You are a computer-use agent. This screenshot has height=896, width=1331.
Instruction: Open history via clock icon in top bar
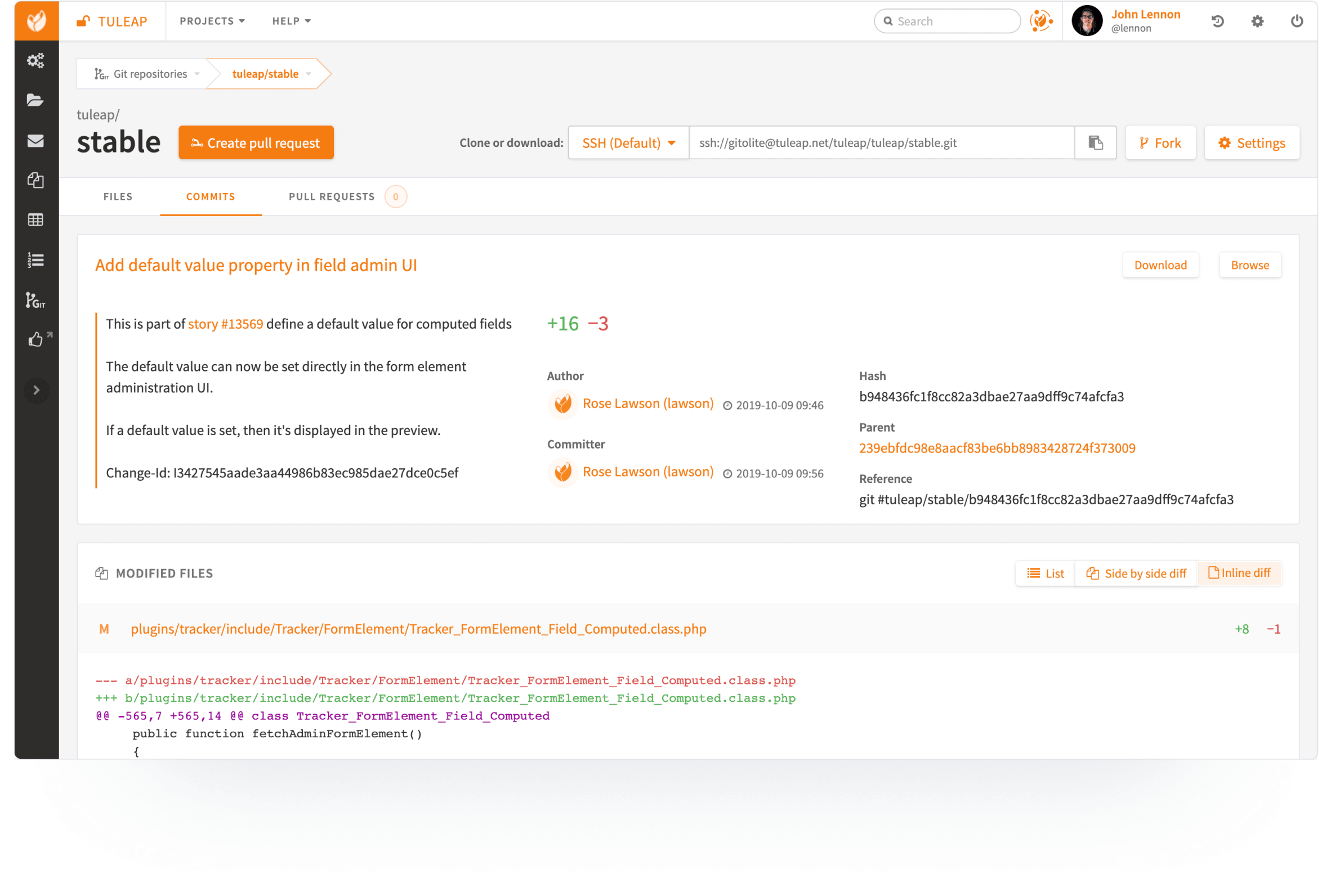point(1218,21)
